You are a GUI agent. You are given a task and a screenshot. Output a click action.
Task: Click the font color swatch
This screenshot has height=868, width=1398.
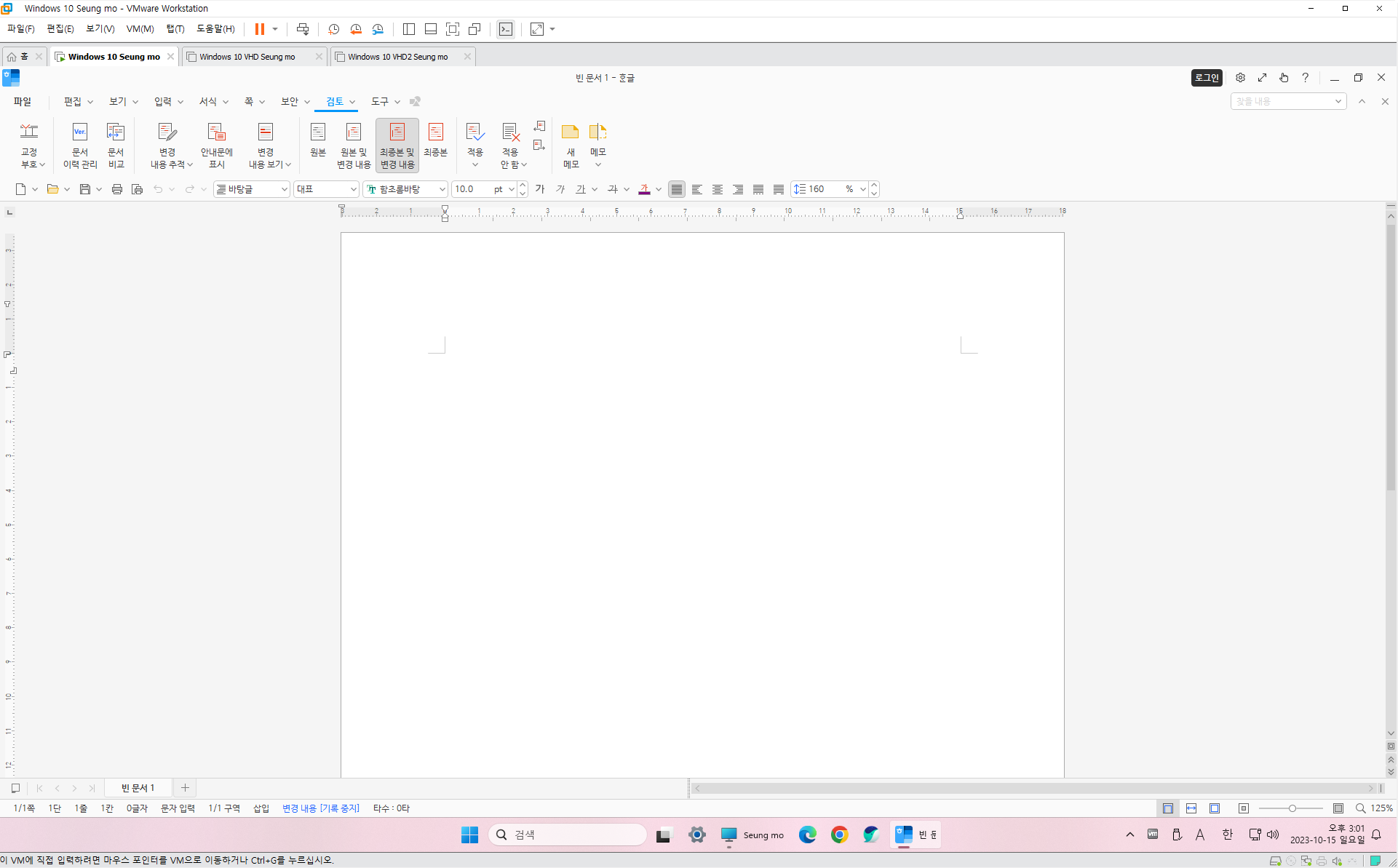coord(644,189)
